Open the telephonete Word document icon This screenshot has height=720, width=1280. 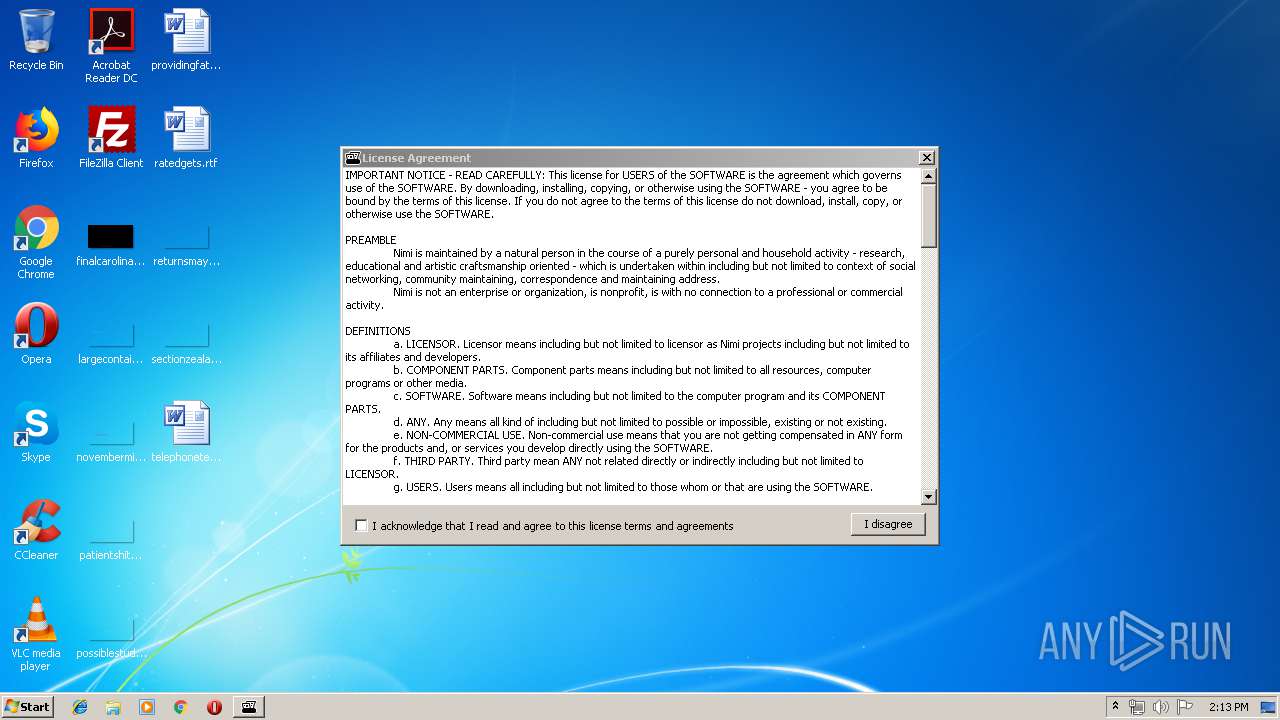pyautogui.click(x=186, y=432)
